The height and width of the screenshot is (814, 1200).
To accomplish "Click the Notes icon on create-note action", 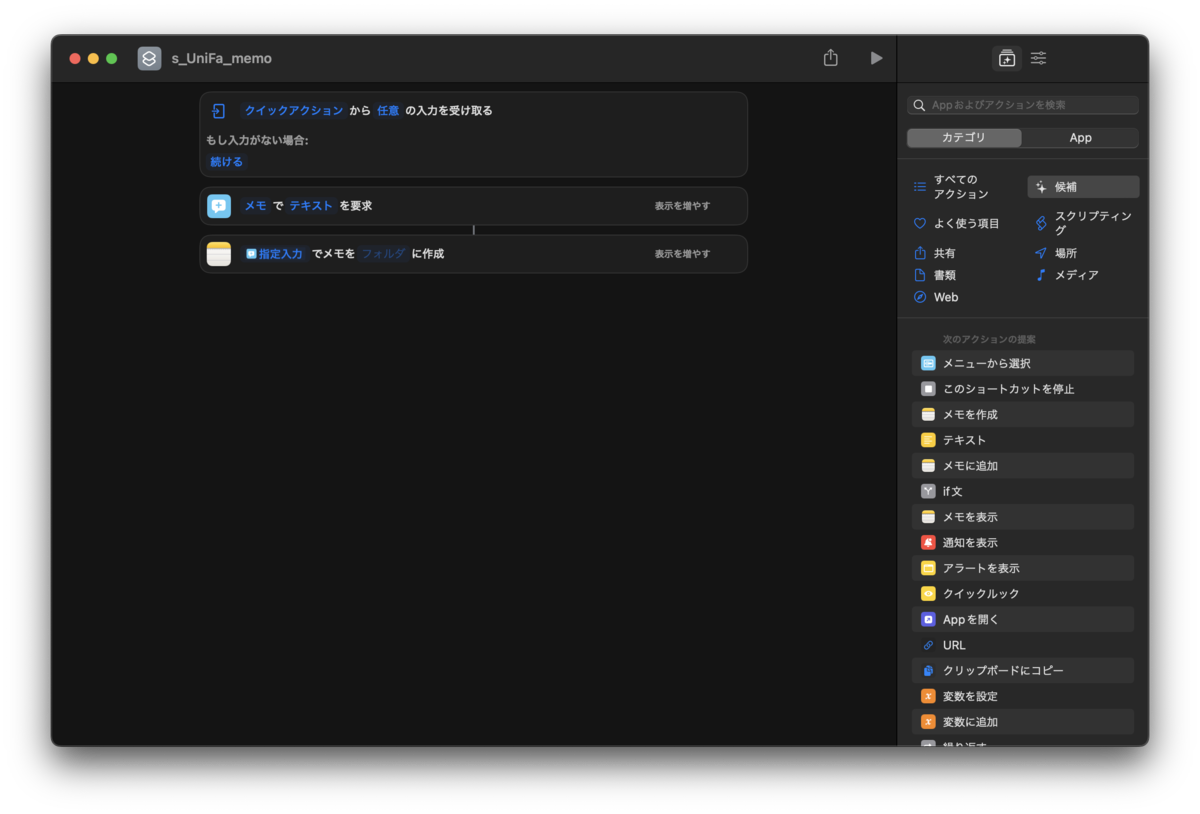I will [x=219, y=254].
